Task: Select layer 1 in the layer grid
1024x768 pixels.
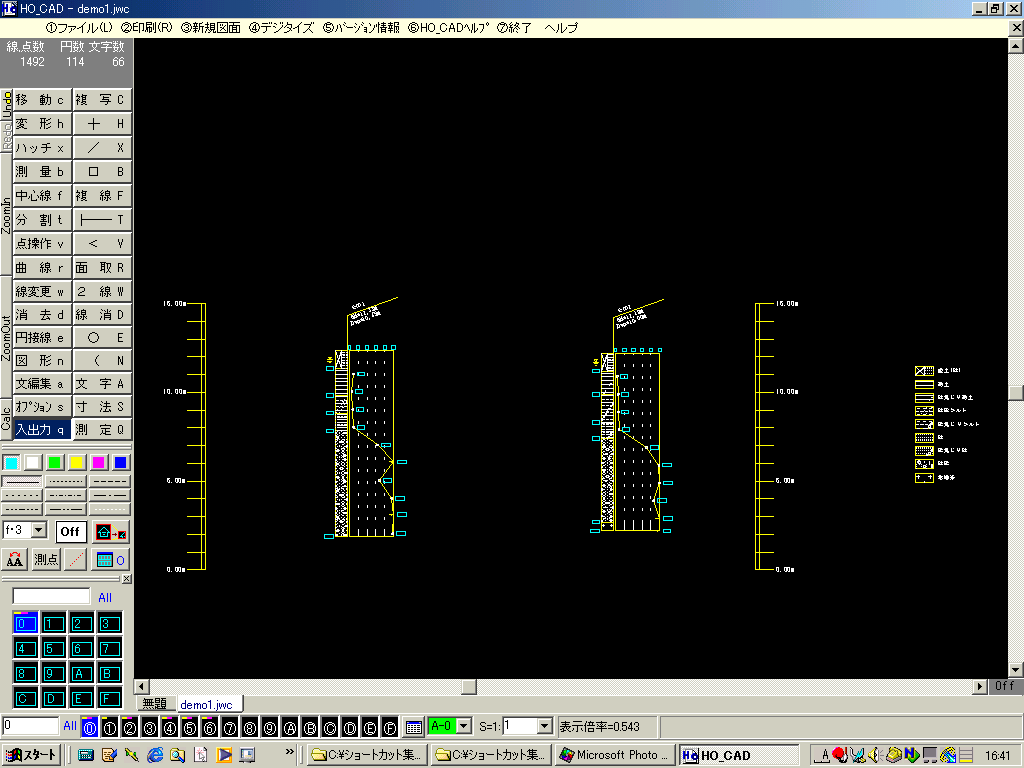Action: coord(52,624)
